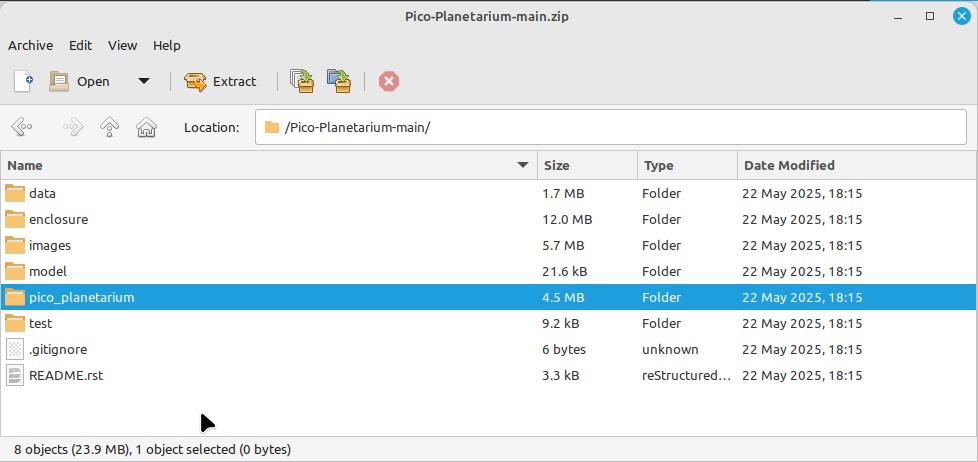Click the file name '.gitignore'

(x=58, y=349)
